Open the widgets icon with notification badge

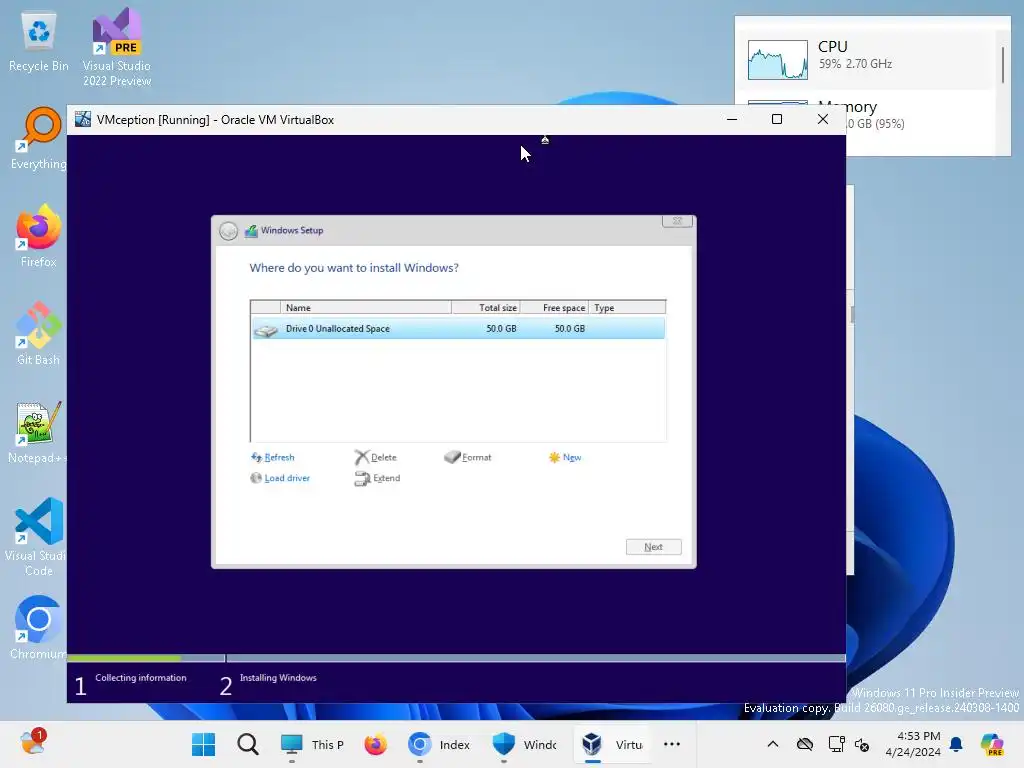pos(32,743)
